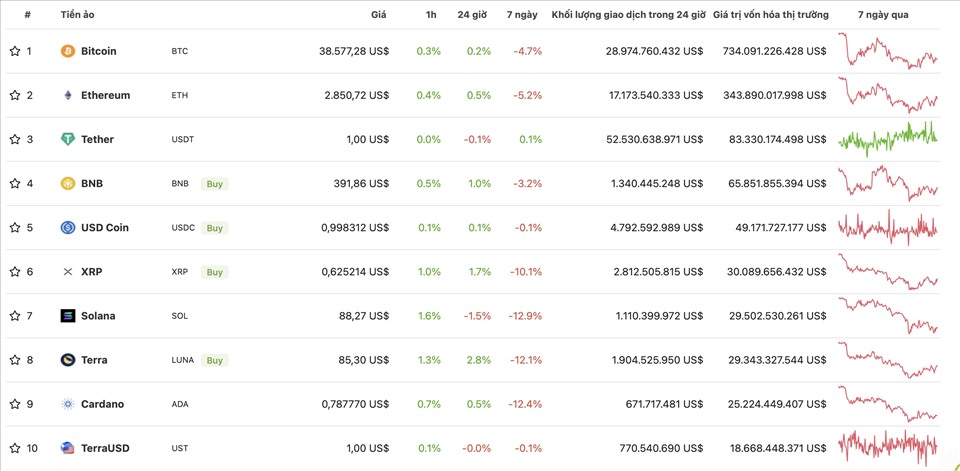Buy Terra LUNA with the Buy button
Image resolution: width=960 pixels, height=471 pixels.
point(214,360)
